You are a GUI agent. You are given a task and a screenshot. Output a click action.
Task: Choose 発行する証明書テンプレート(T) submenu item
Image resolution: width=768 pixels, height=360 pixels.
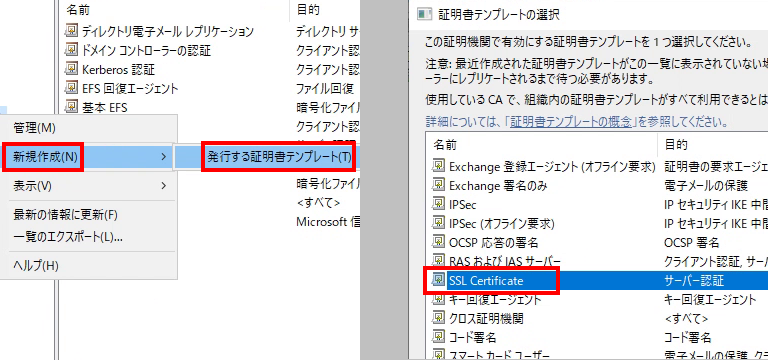pyautogui.click(x=279, y=157)
